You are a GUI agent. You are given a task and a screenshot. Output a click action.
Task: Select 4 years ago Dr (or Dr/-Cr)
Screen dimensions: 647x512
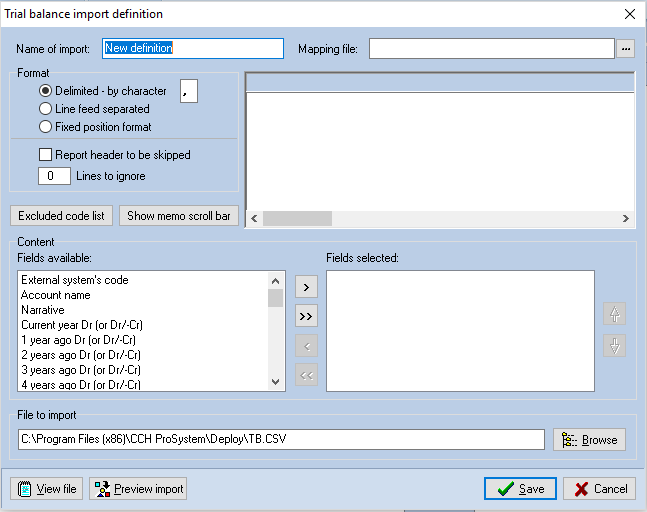point(81,384)
